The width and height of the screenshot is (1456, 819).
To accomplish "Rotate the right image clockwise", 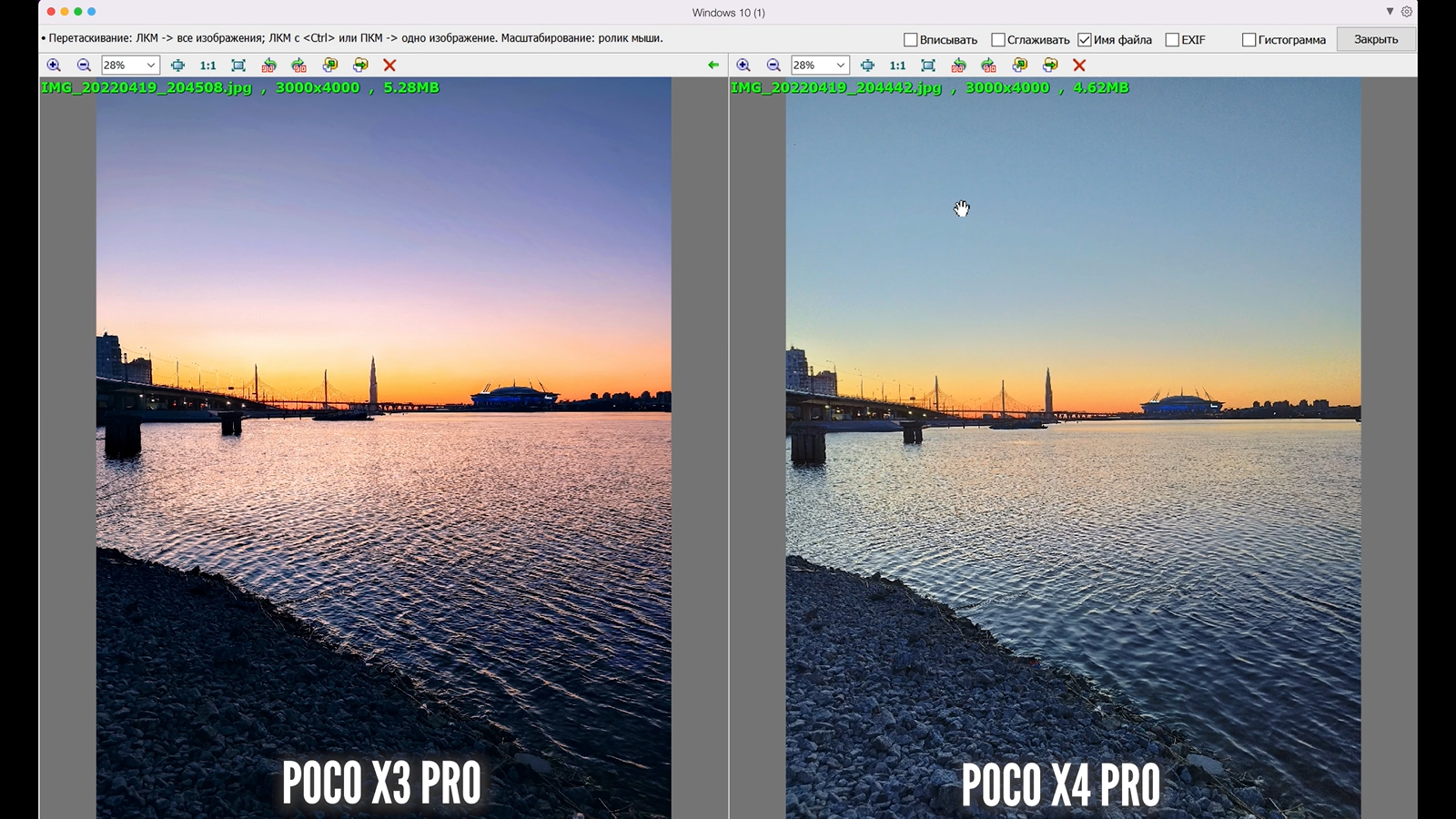I will (x=989, y=66).
